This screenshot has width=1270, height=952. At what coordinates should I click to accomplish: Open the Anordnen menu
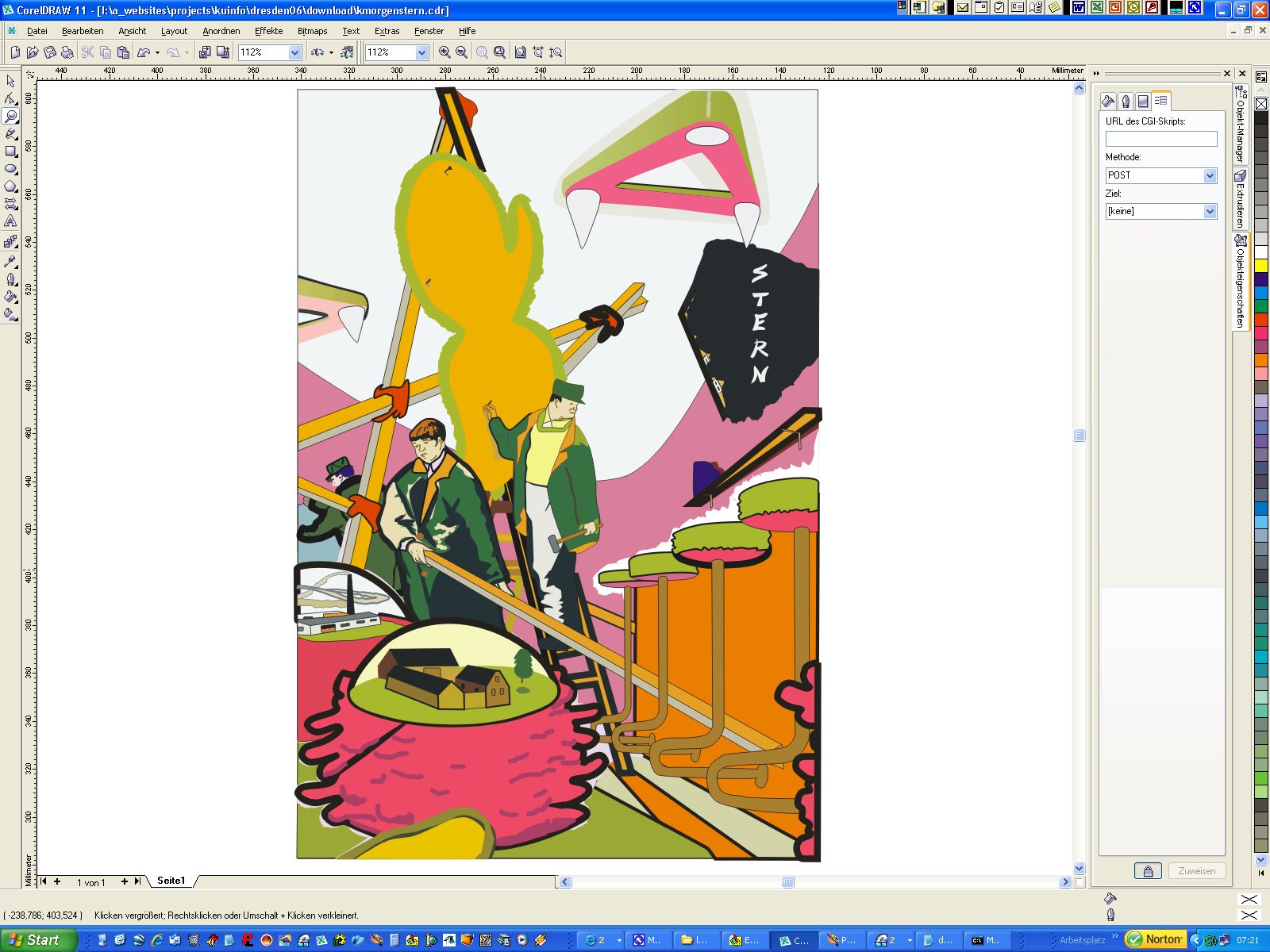(221, 31)
